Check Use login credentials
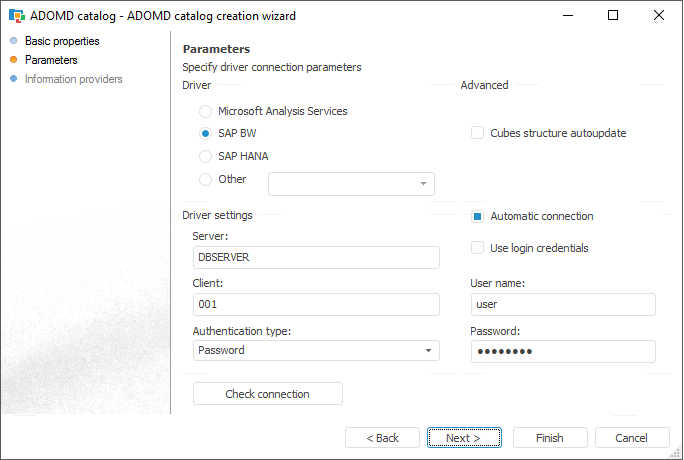 click(x=478, y=248)
